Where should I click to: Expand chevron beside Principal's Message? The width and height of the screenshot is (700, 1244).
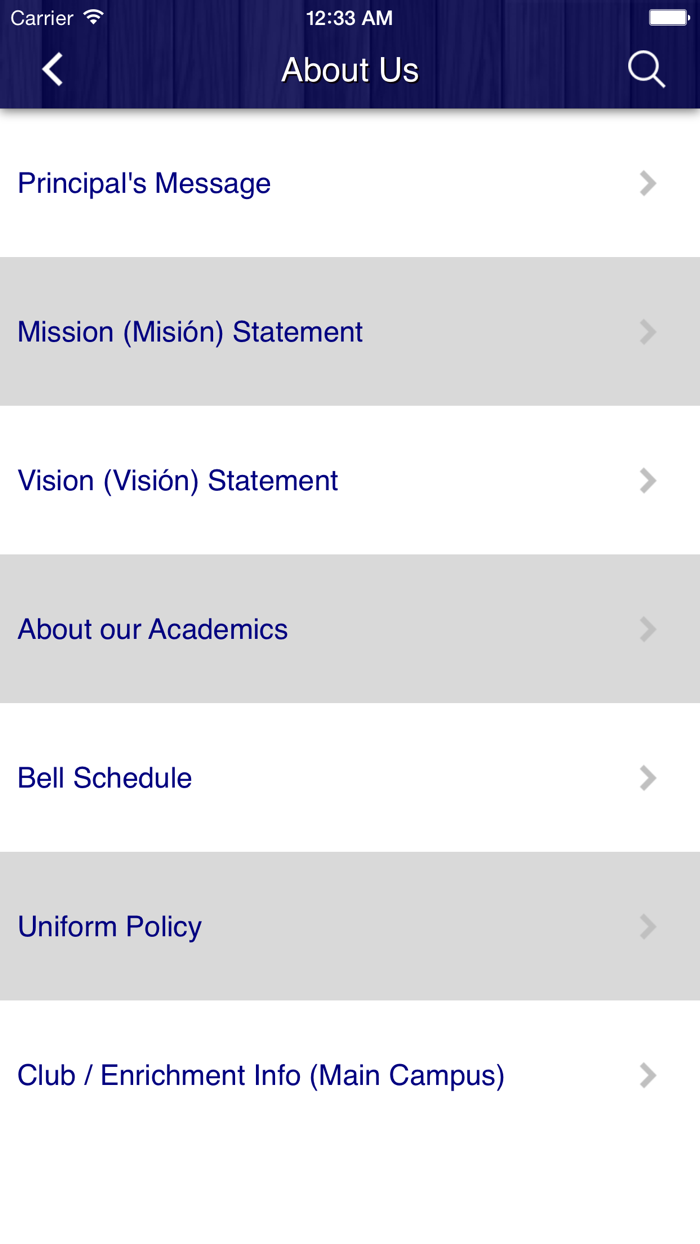click(x=648, y=183)
